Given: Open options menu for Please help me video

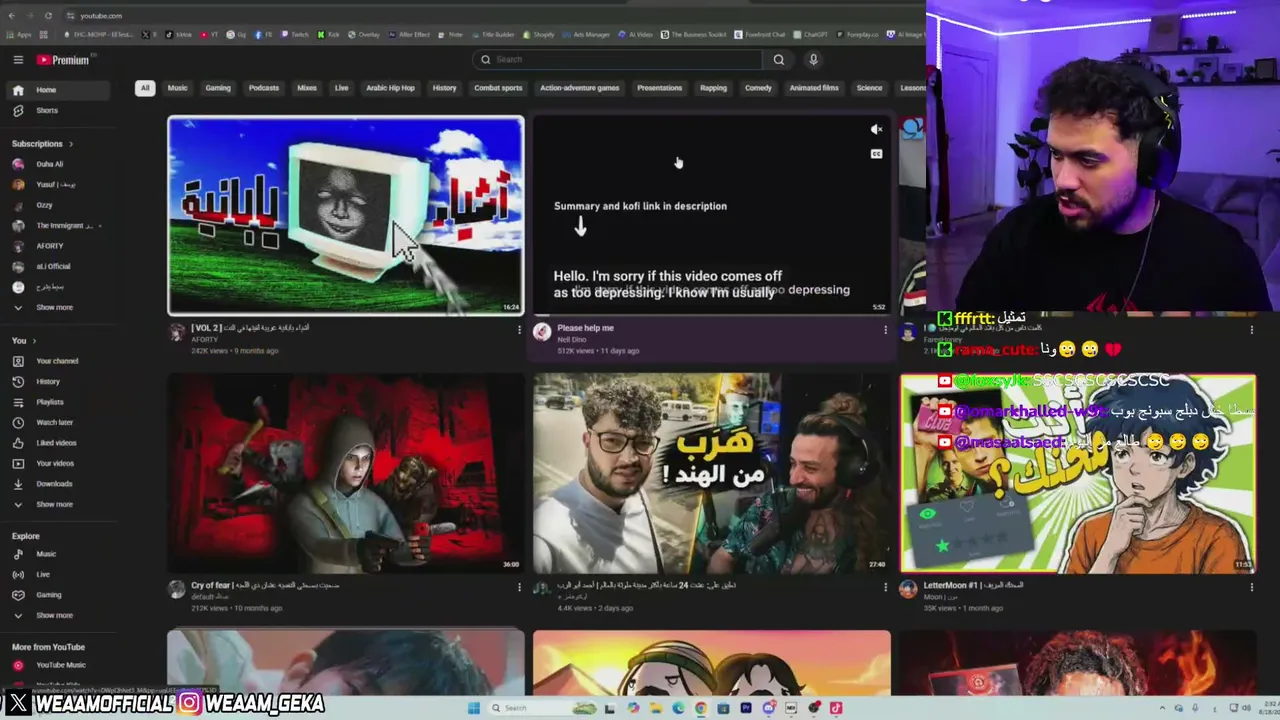Looking at the screenshot, I should pos(885,329).
